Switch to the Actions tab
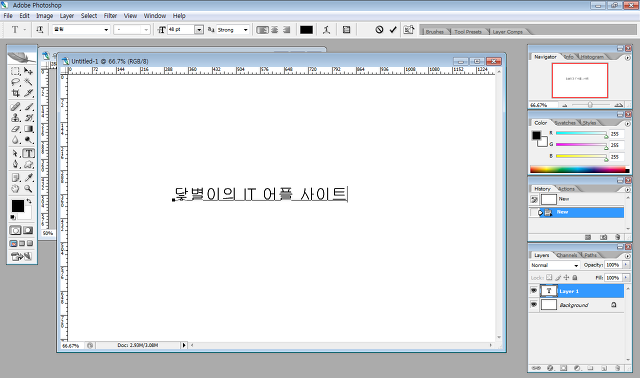This screenshot has height=378, width=640. 567,189
